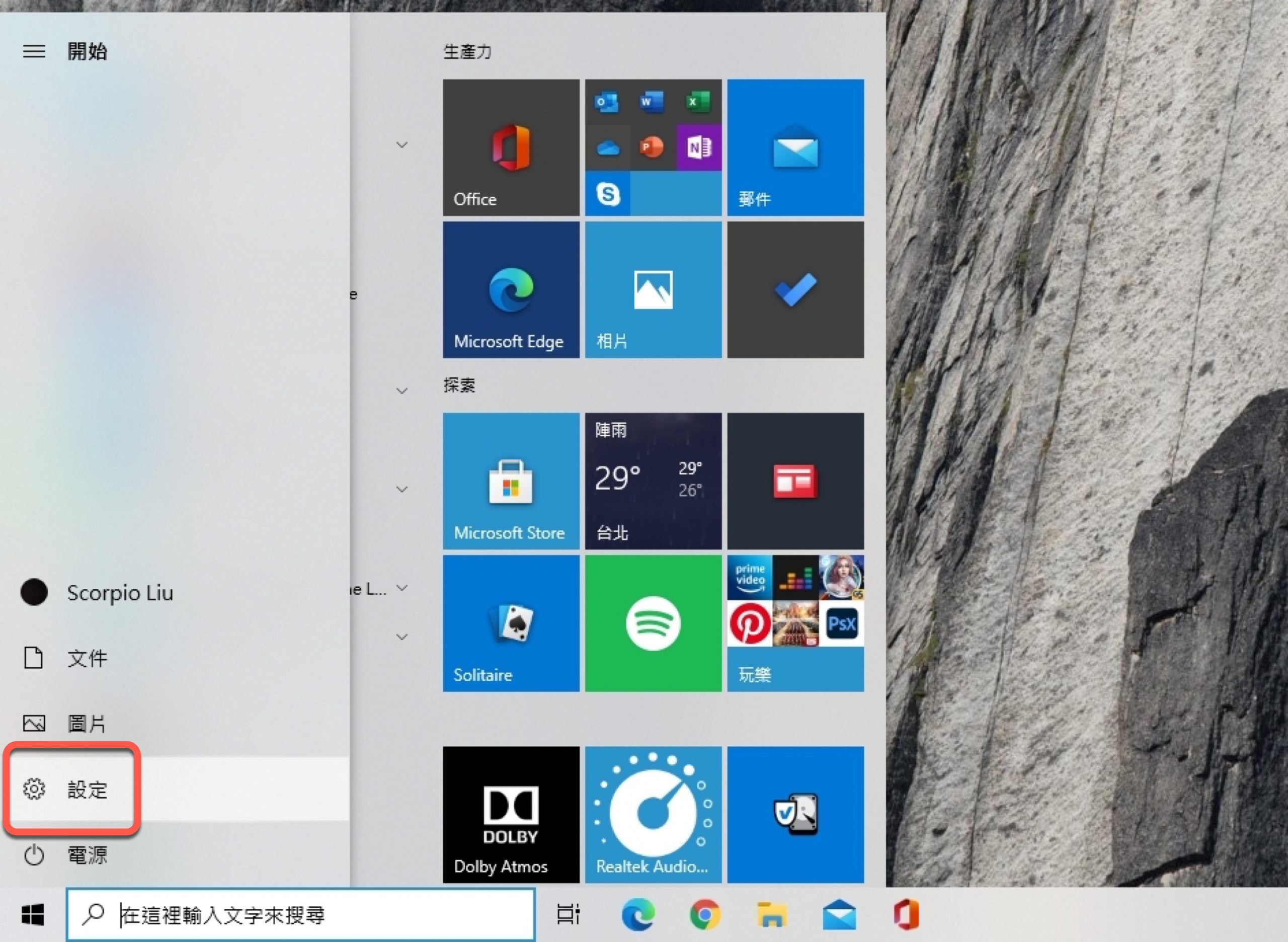This screenshot has height=942, width=1288.
Task: Open the Office tile
Action: [x=510, y=147]
